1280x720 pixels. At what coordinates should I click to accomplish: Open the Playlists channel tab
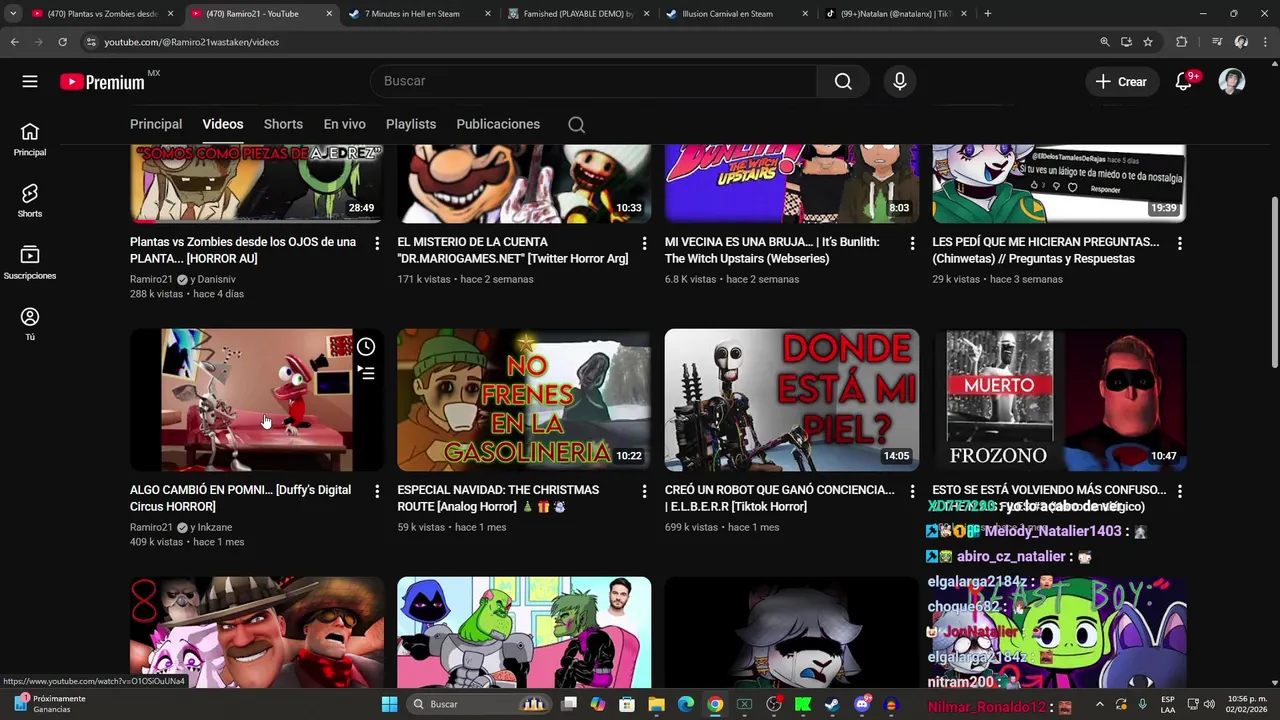(x=411, y=124)
